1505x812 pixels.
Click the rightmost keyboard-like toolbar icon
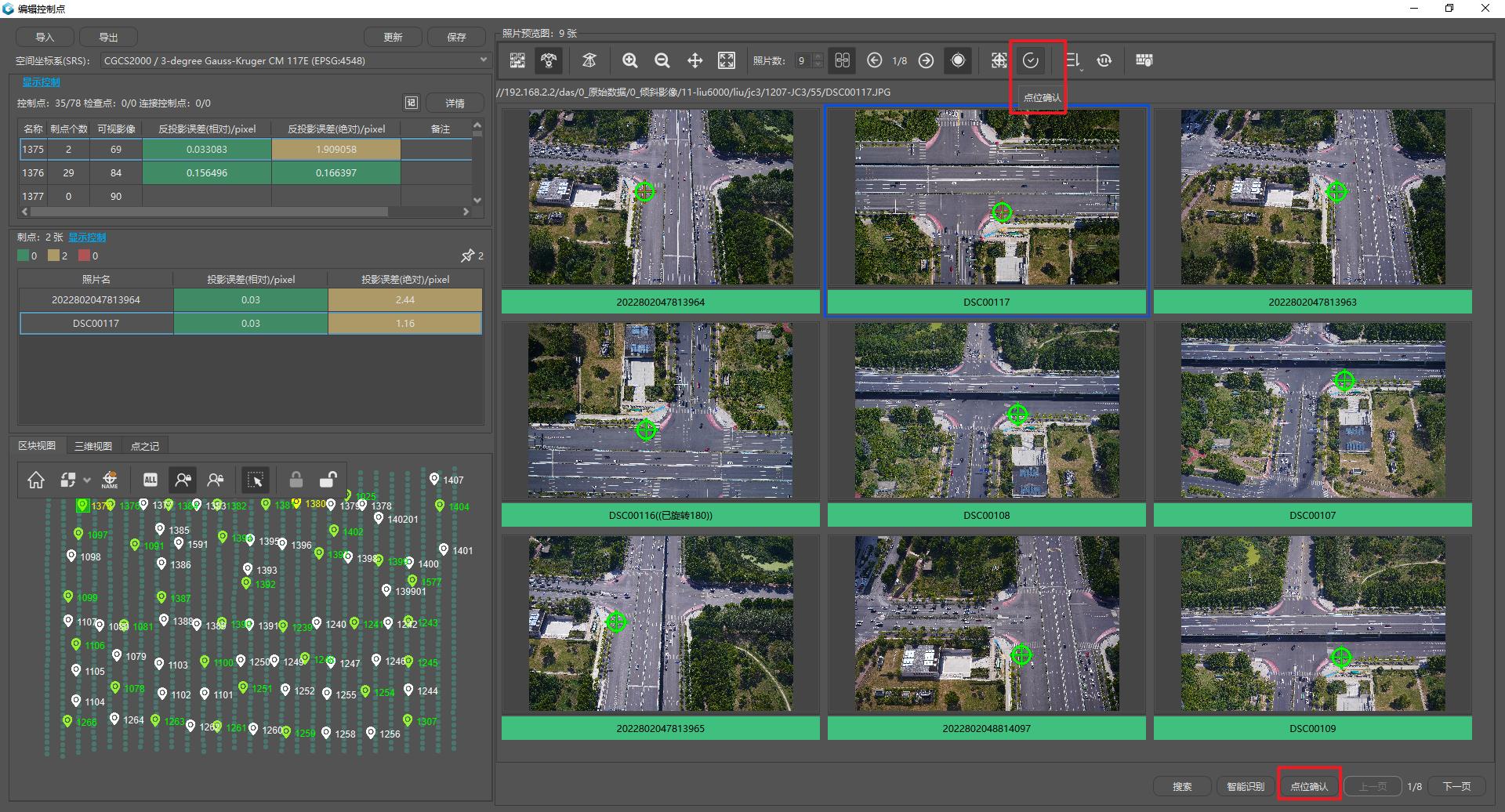point(1144,60)
